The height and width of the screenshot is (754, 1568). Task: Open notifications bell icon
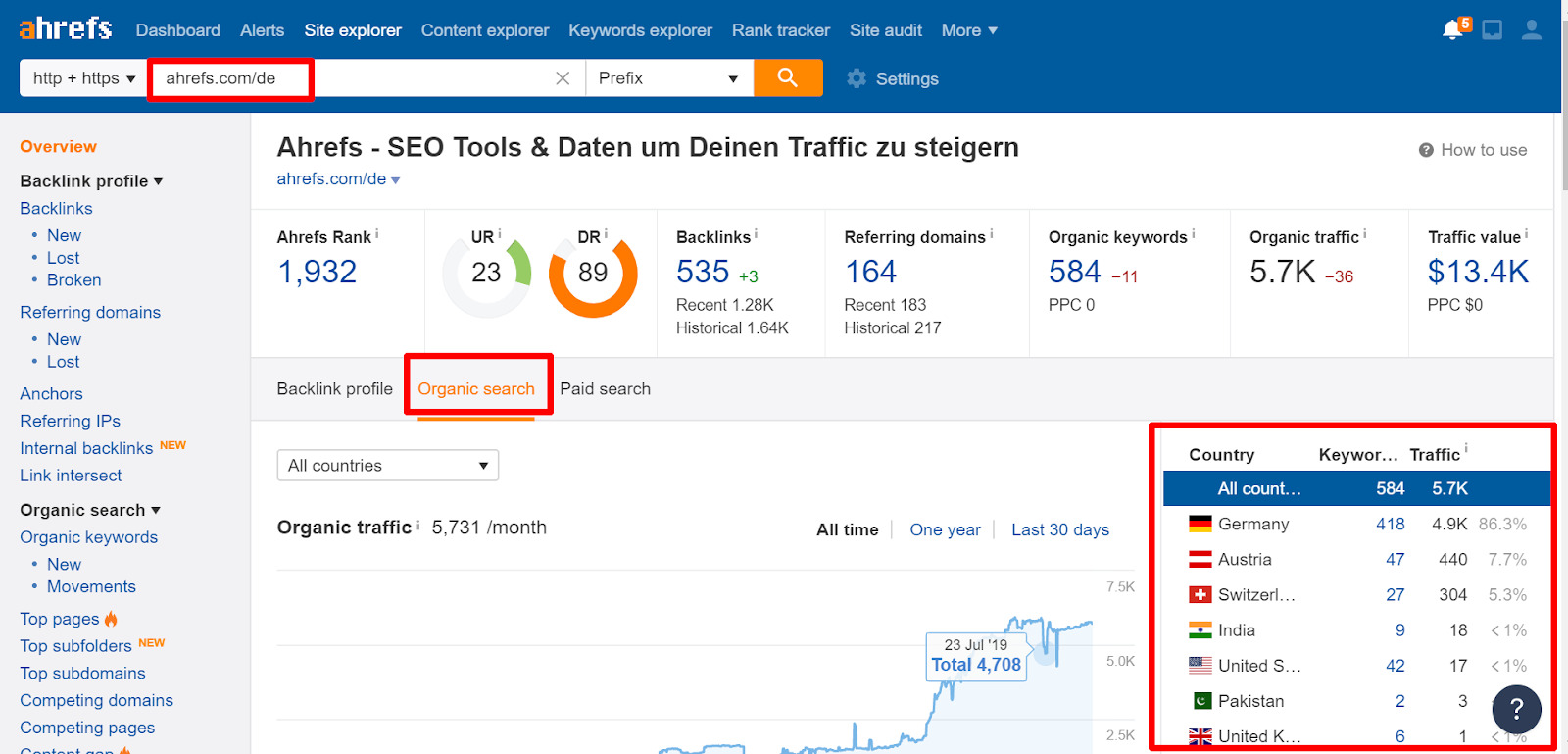click(x=1453, y=30)
